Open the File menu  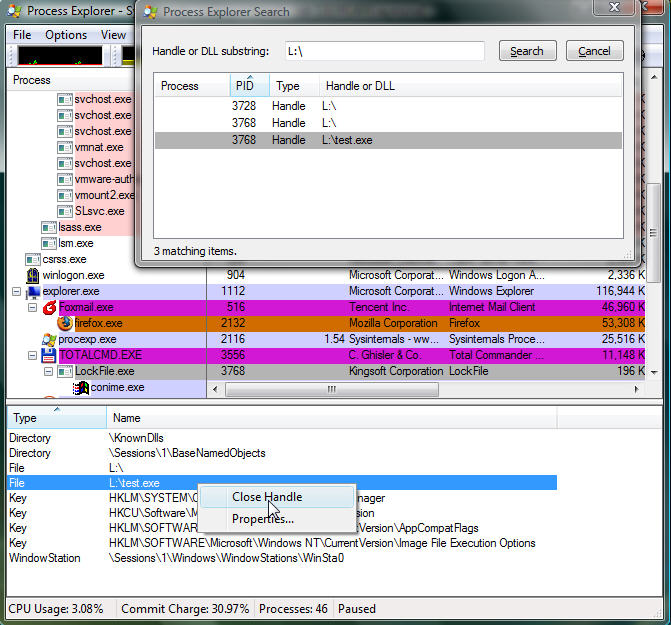22,35
